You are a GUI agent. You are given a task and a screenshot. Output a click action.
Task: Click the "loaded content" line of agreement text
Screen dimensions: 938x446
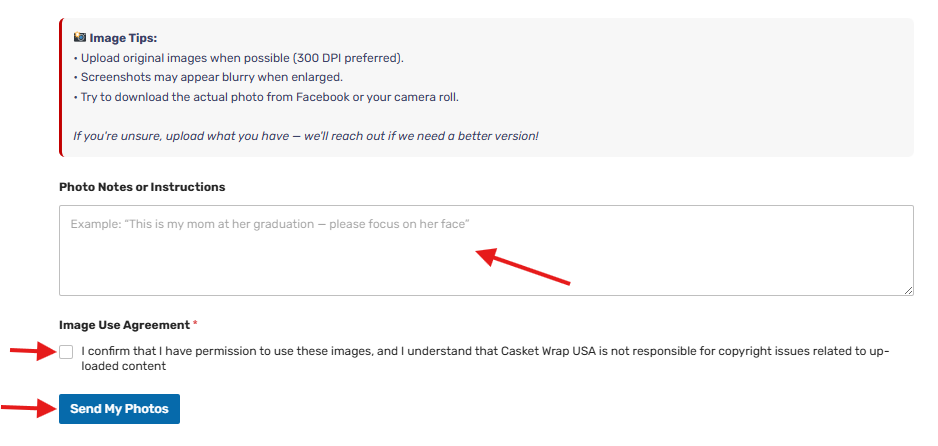click(124, 366)
